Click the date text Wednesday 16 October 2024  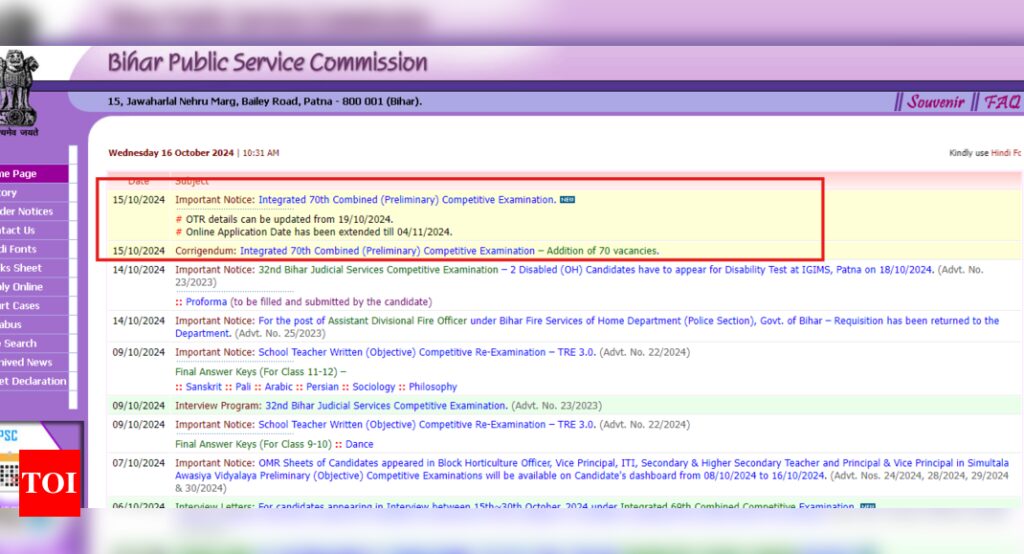171,153
